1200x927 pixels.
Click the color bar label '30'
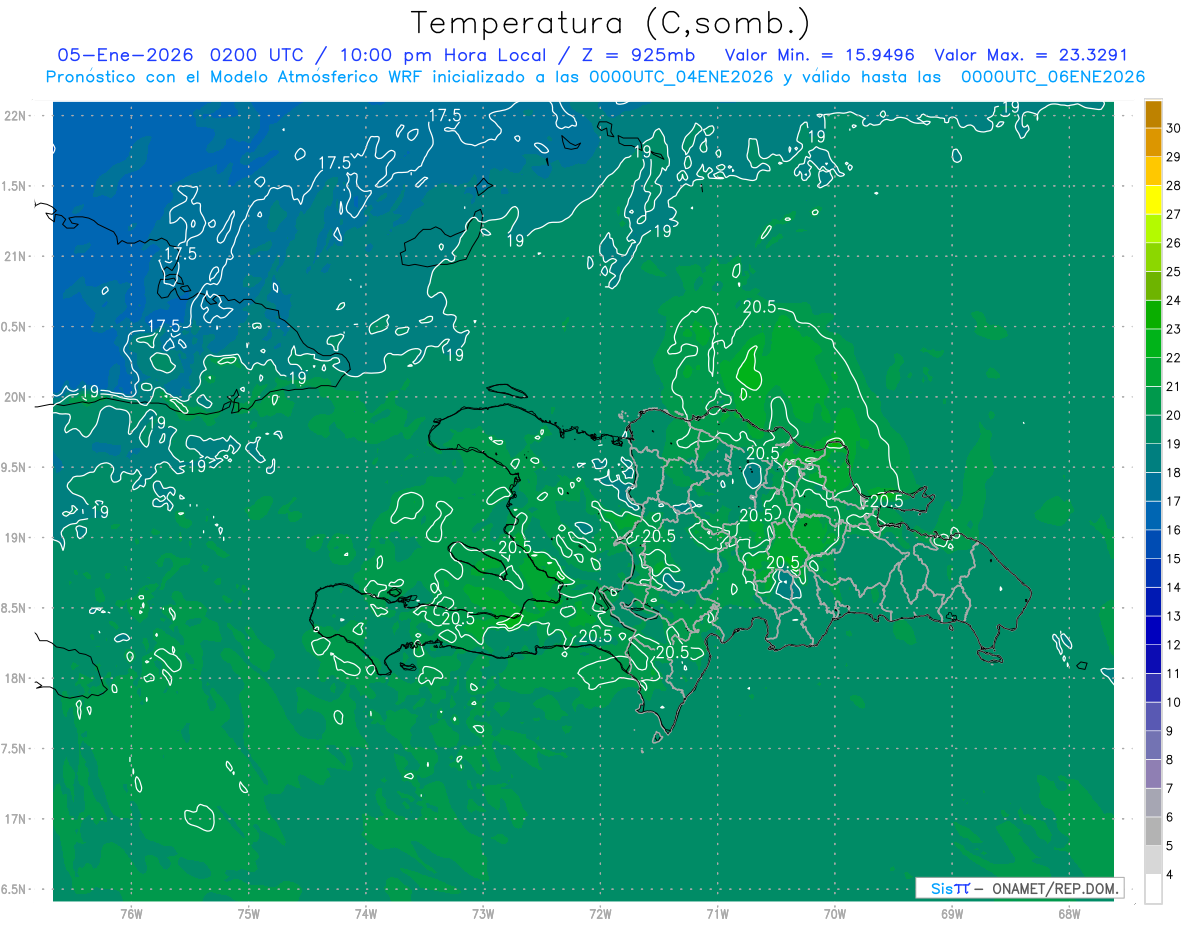[x=1174, y=128]
